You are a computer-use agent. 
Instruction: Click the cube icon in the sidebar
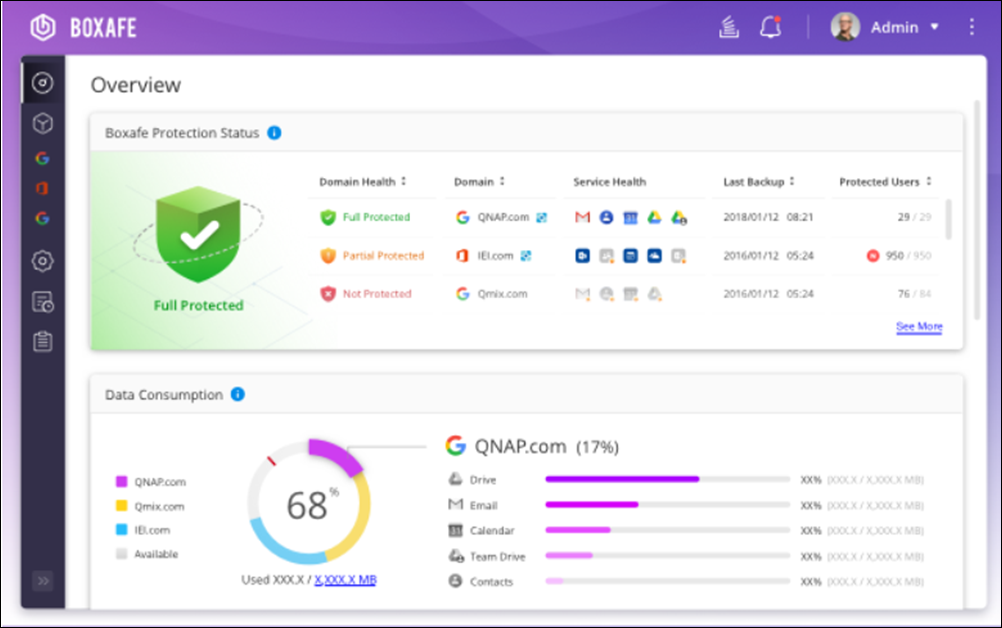[43, 124]
